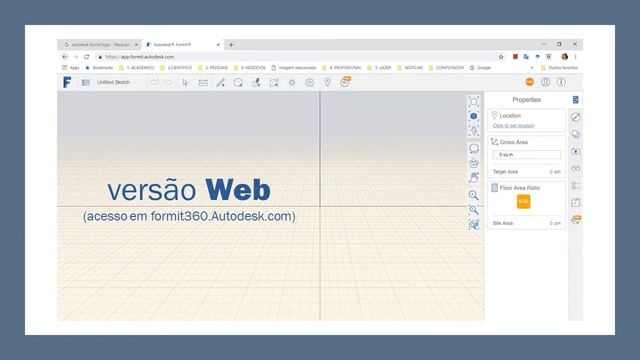Screen dimensions: 640x360
Task: Reload the page
Action: point(87,57)
